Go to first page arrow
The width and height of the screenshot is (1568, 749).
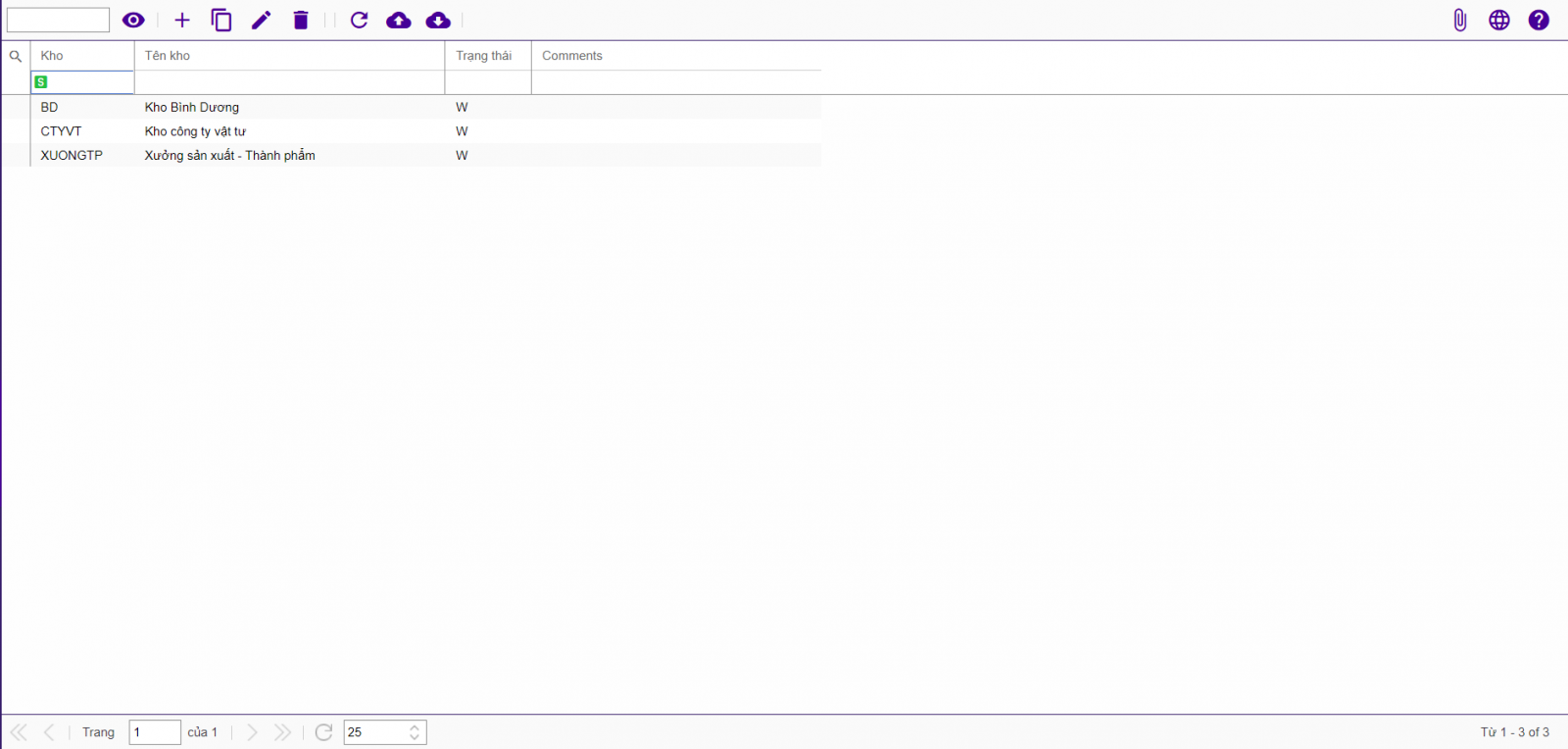[x=19, y=732]
